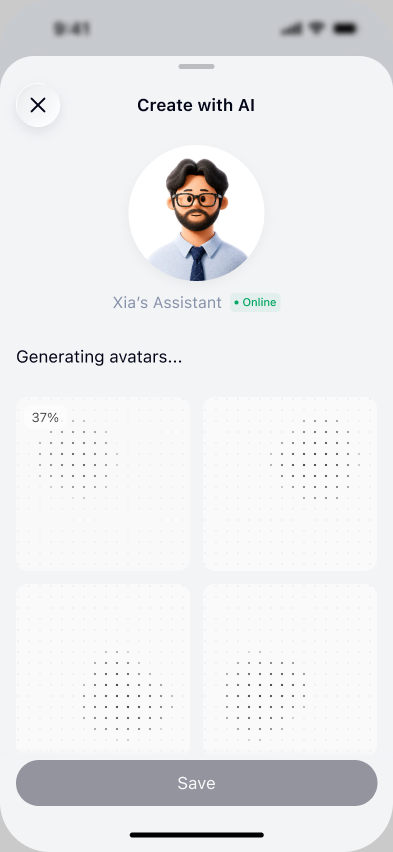
Task: Tap the 37% progress indicator
Action: pos(45,417)
